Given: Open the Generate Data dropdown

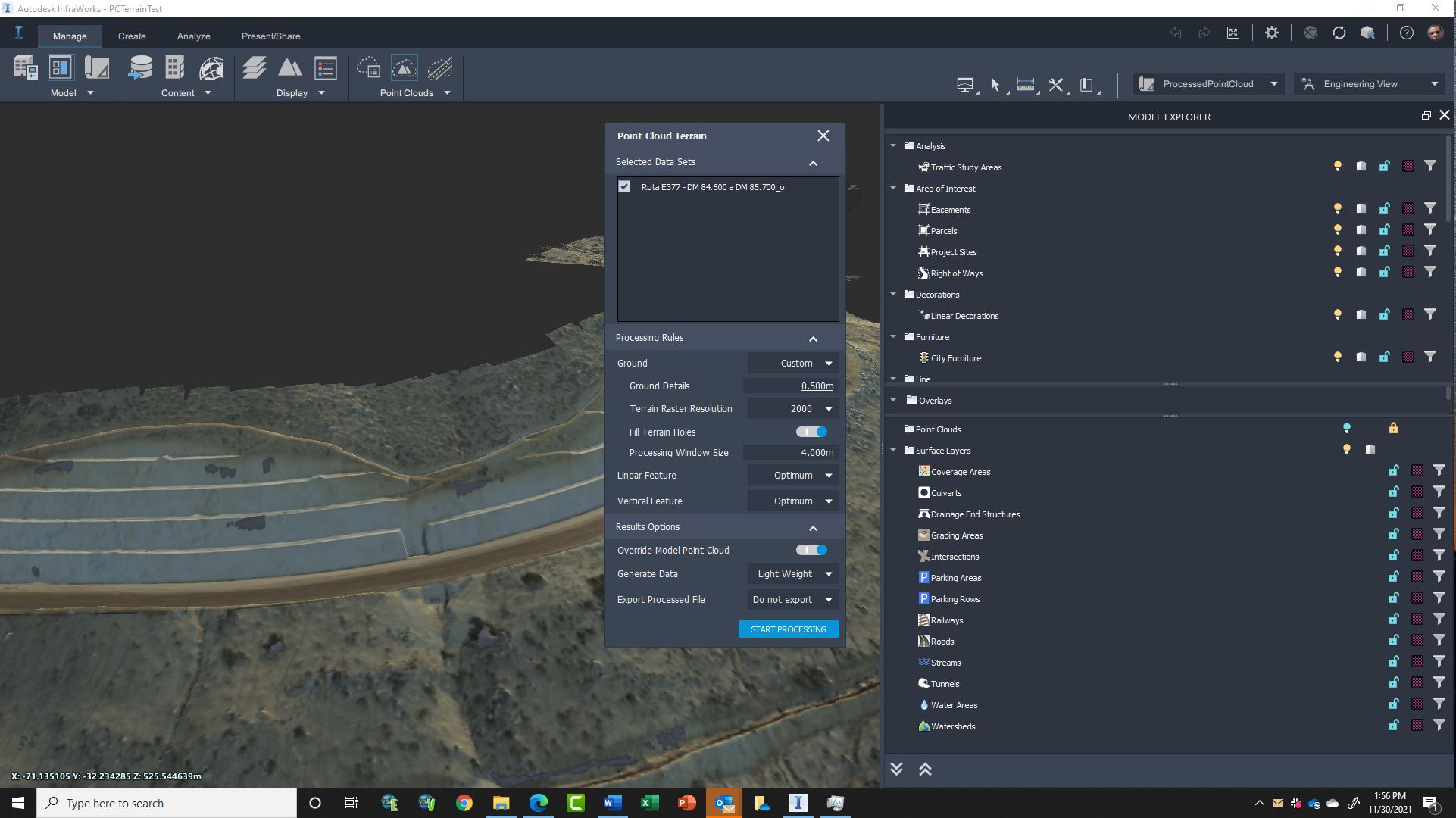Looking at the screenshot, I should pyautogui.click(x=792, y=573).
